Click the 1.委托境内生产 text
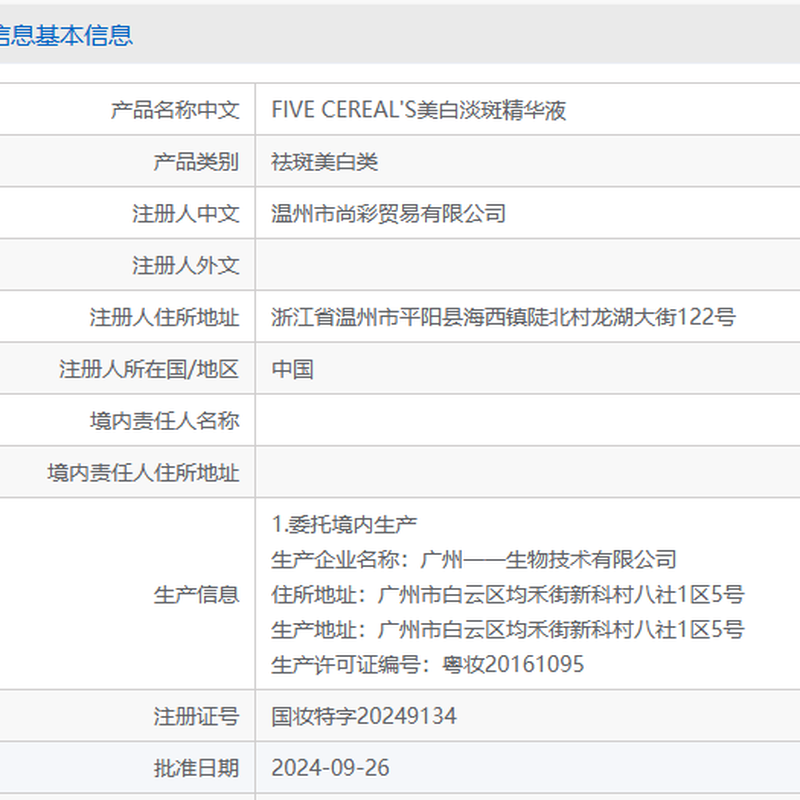Viewport: 800px width, 800px height. point(344,524)
